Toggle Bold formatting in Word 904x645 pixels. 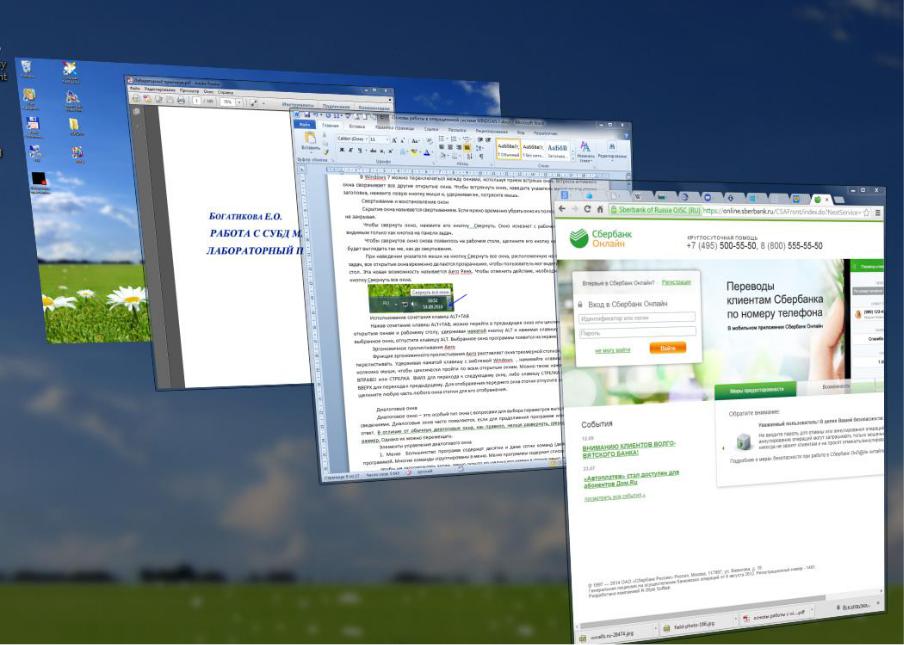coord(342,150)
